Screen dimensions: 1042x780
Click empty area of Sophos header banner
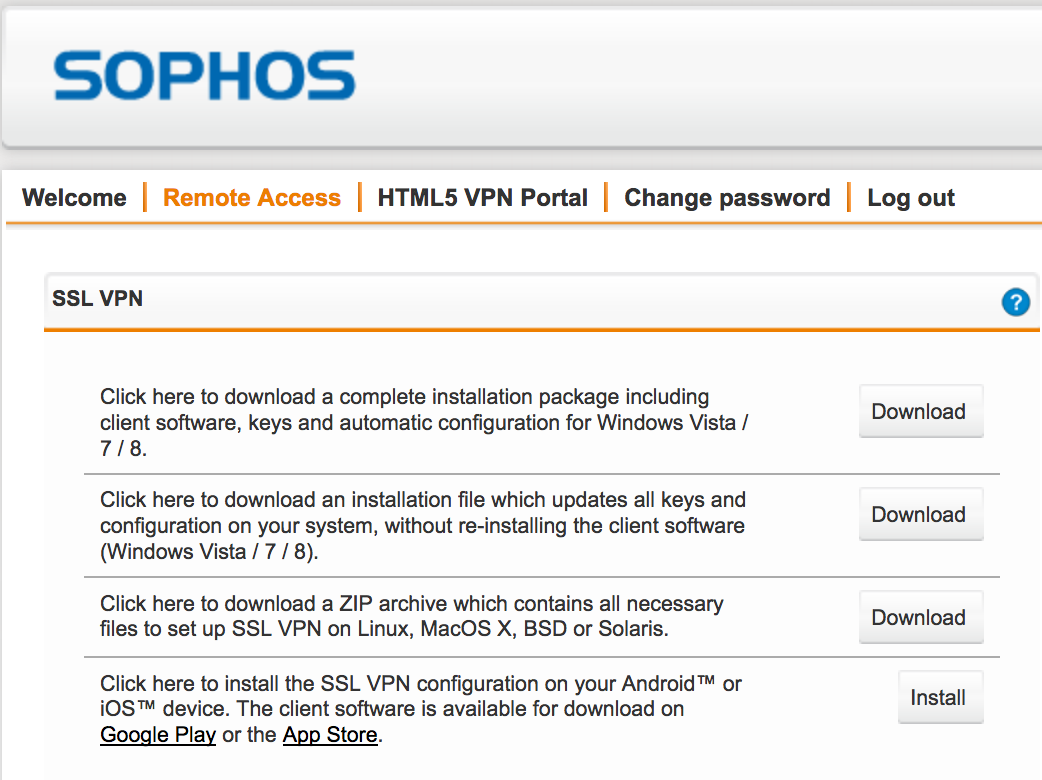click(698, 76)
